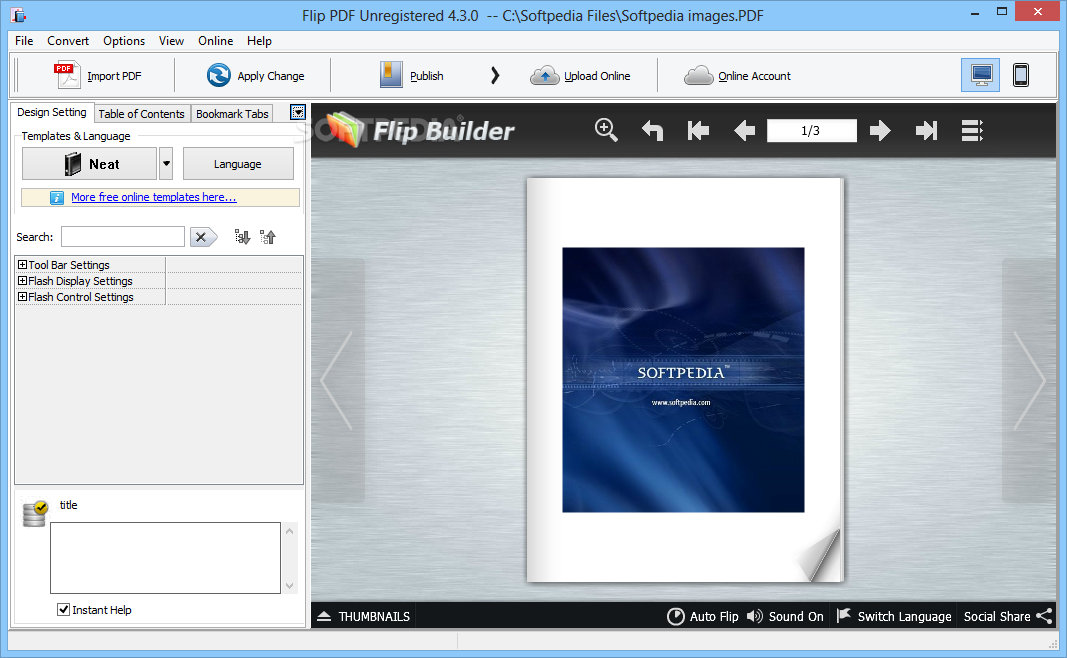Image resolution: width=1067 pixels, height=658 pixels.
Task: Click the database check icon beside title
Action: tap(35, 514)
